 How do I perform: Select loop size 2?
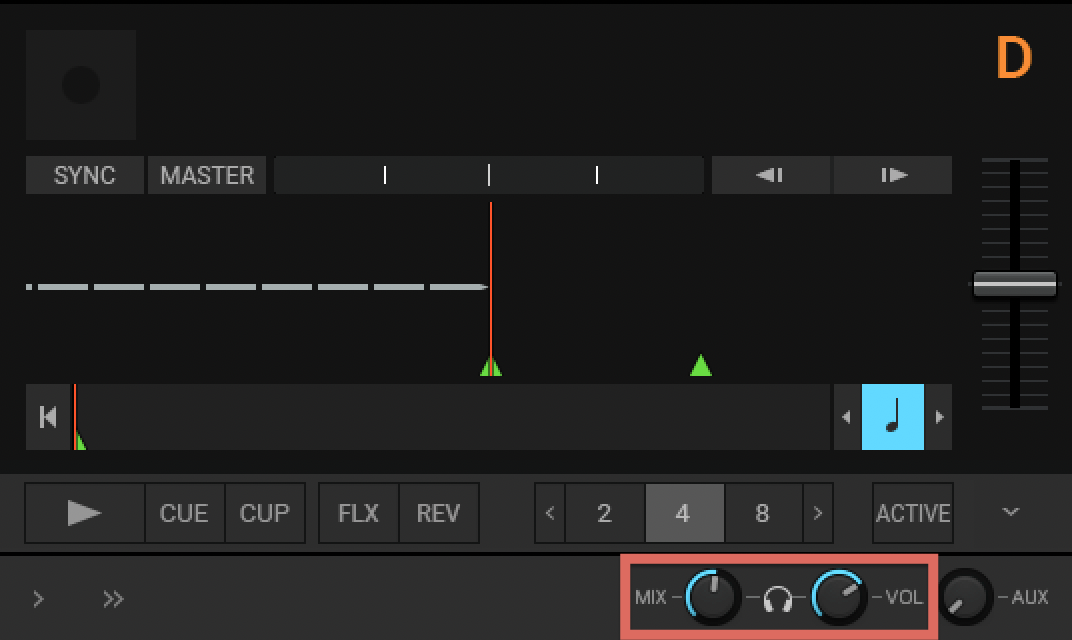(604, 513)
